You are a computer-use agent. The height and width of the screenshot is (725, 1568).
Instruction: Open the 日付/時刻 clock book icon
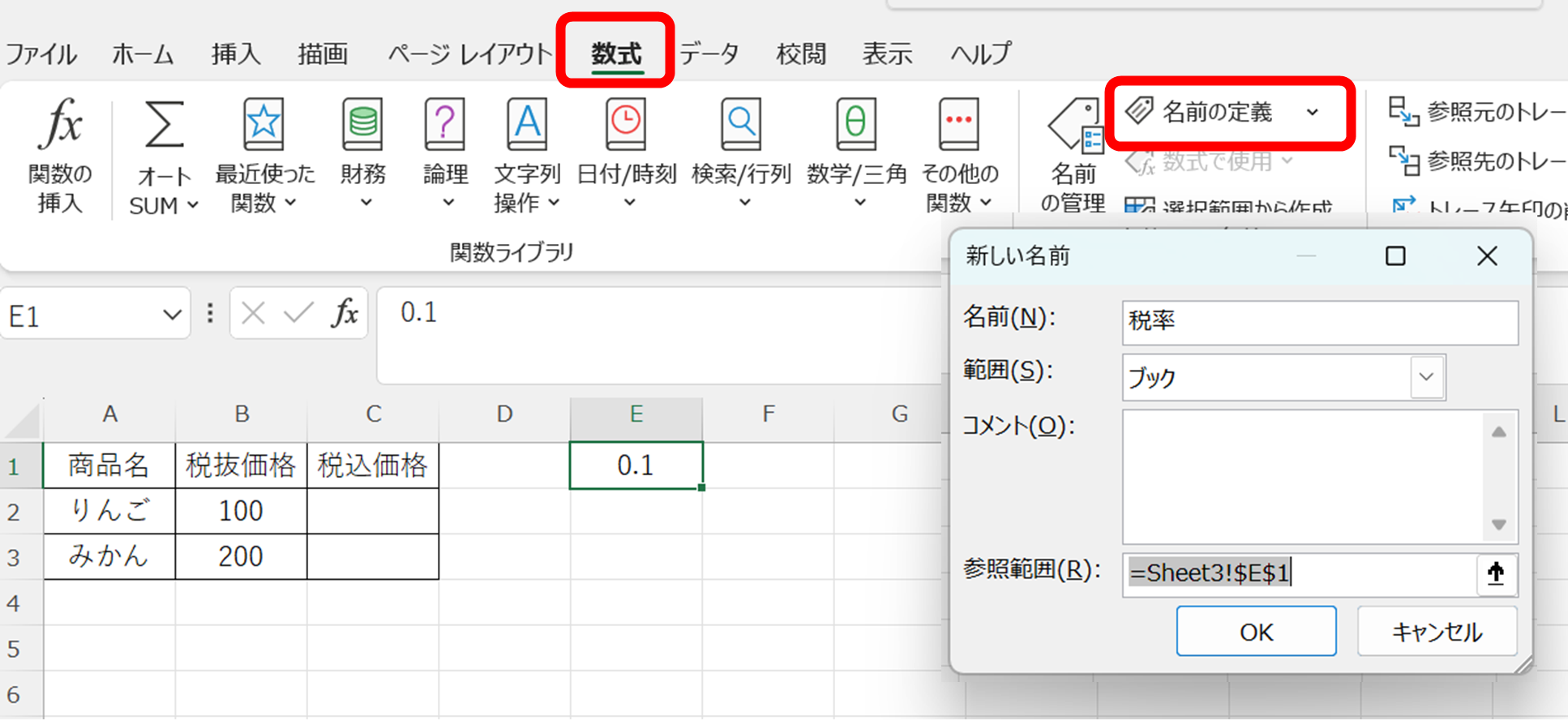pyautogui.click(x=626, y=126)
